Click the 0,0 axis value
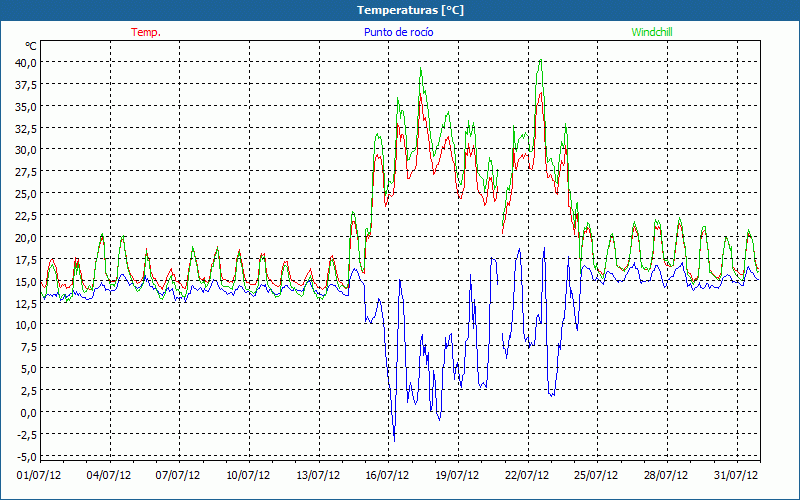The height and width of the screenshot is (500, 800). pos(29,412)
